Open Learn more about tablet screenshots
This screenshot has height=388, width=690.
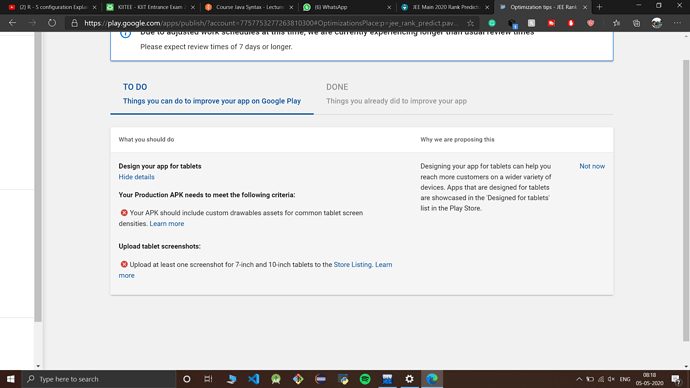click(x=383, y=264)
